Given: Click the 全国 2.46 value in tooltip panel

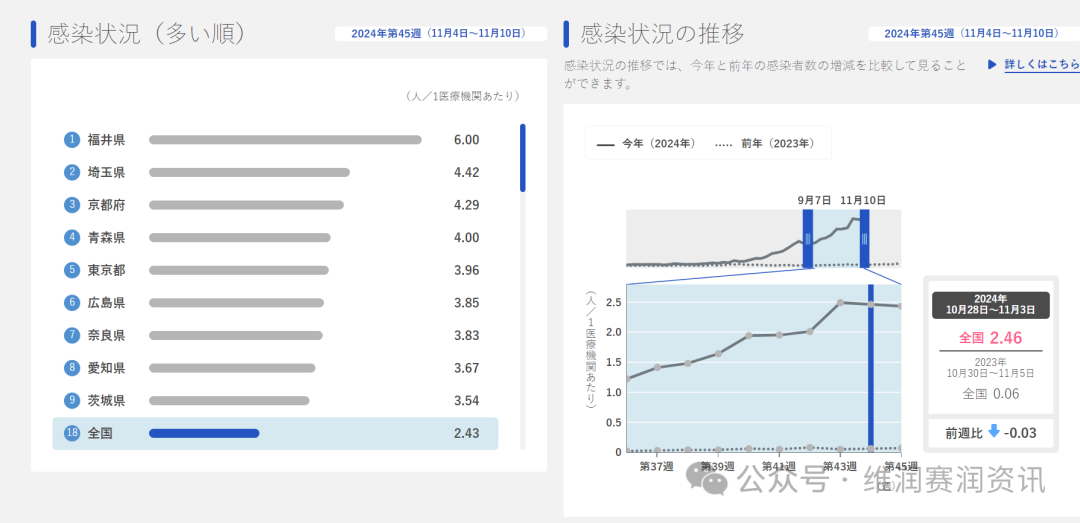Looking at the screenshot, I should (990, 338).
